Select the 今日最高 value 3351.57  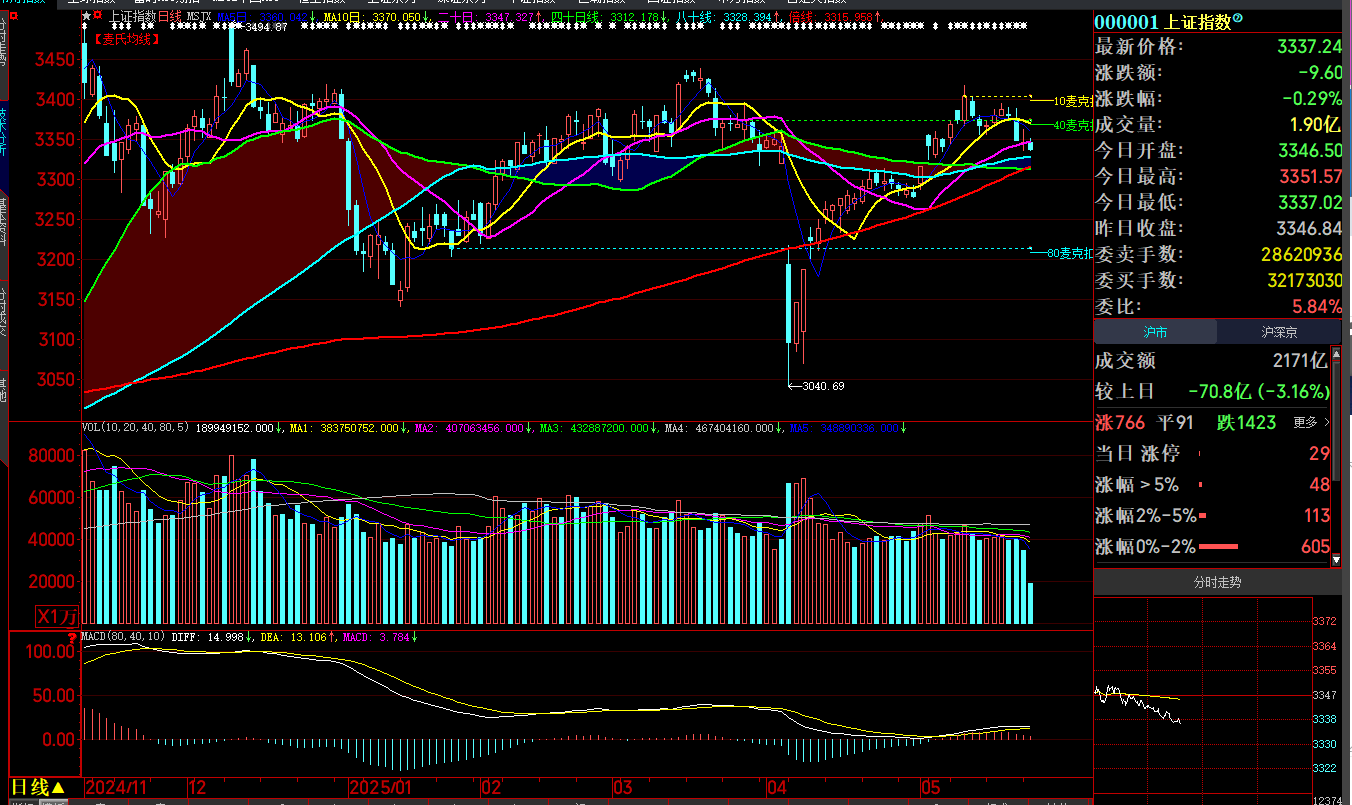[x=1309, y=177]
